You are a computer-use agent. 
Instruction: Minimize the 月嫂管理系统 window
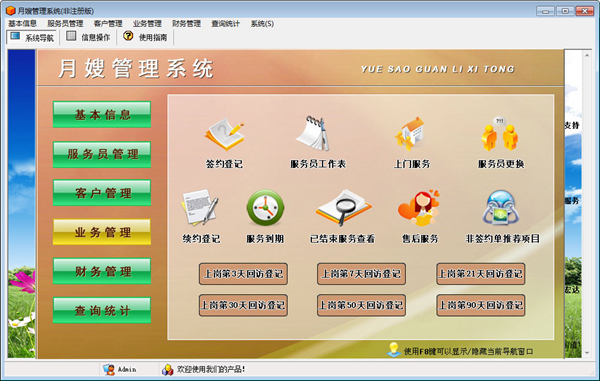click(x=545, y=11)
